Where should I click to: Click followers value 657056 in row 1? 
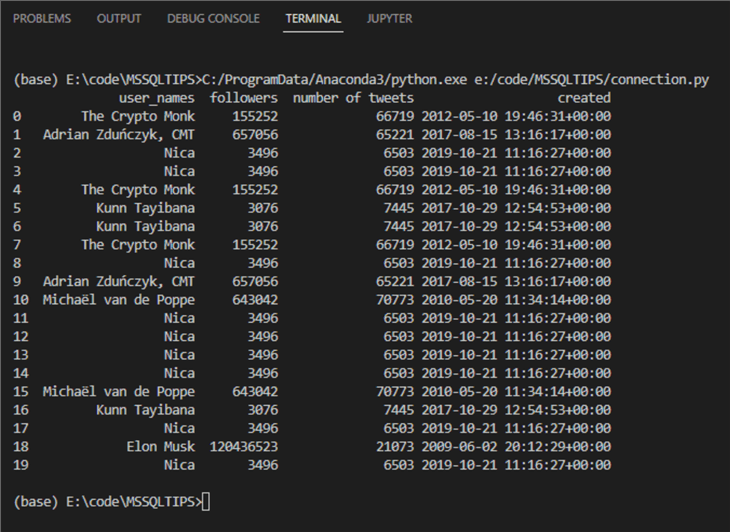pos(255,135)
